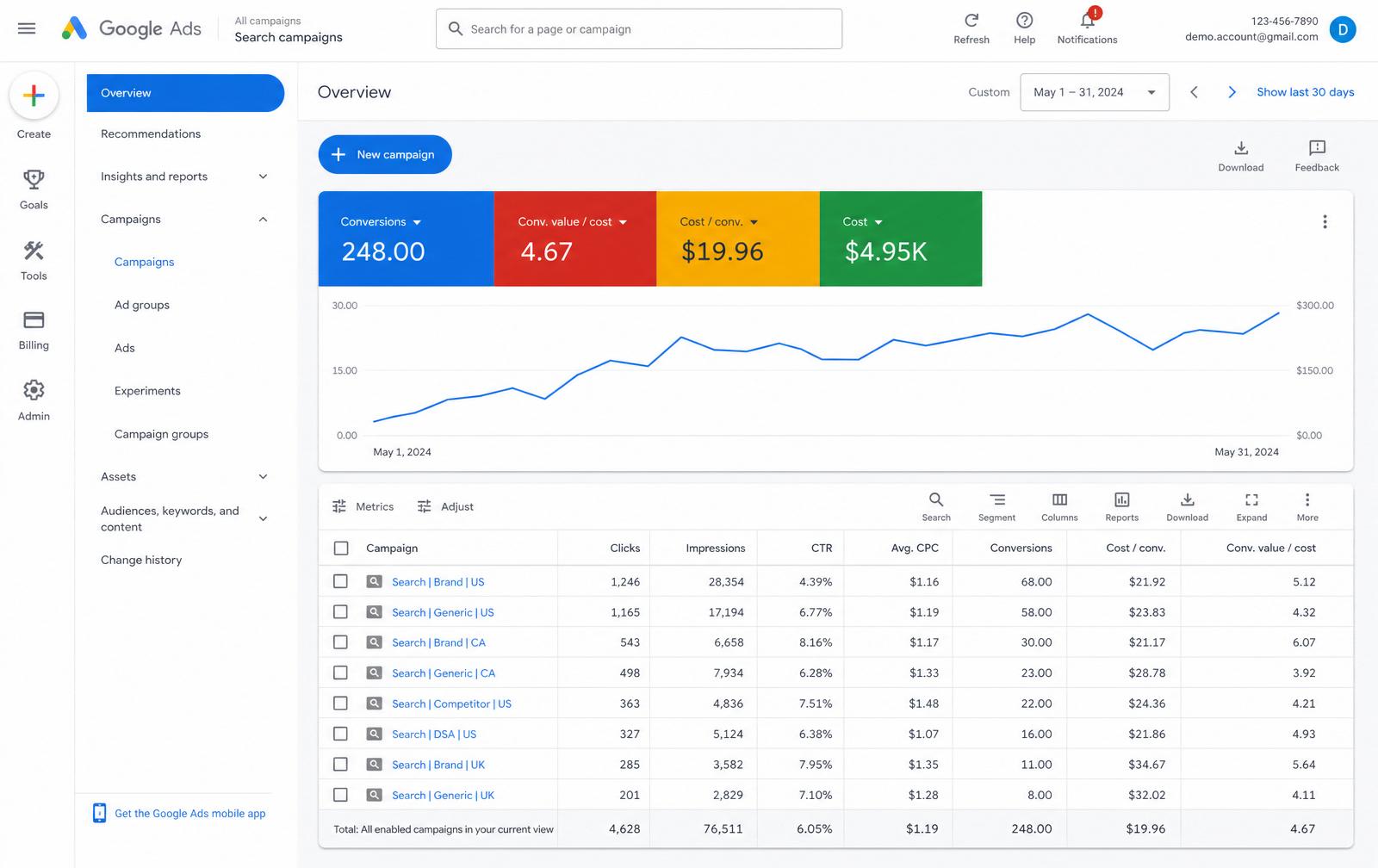Check Search | Brand | CA row
The width and height of the screenshot is (1378, 868).
click(341, 642)
